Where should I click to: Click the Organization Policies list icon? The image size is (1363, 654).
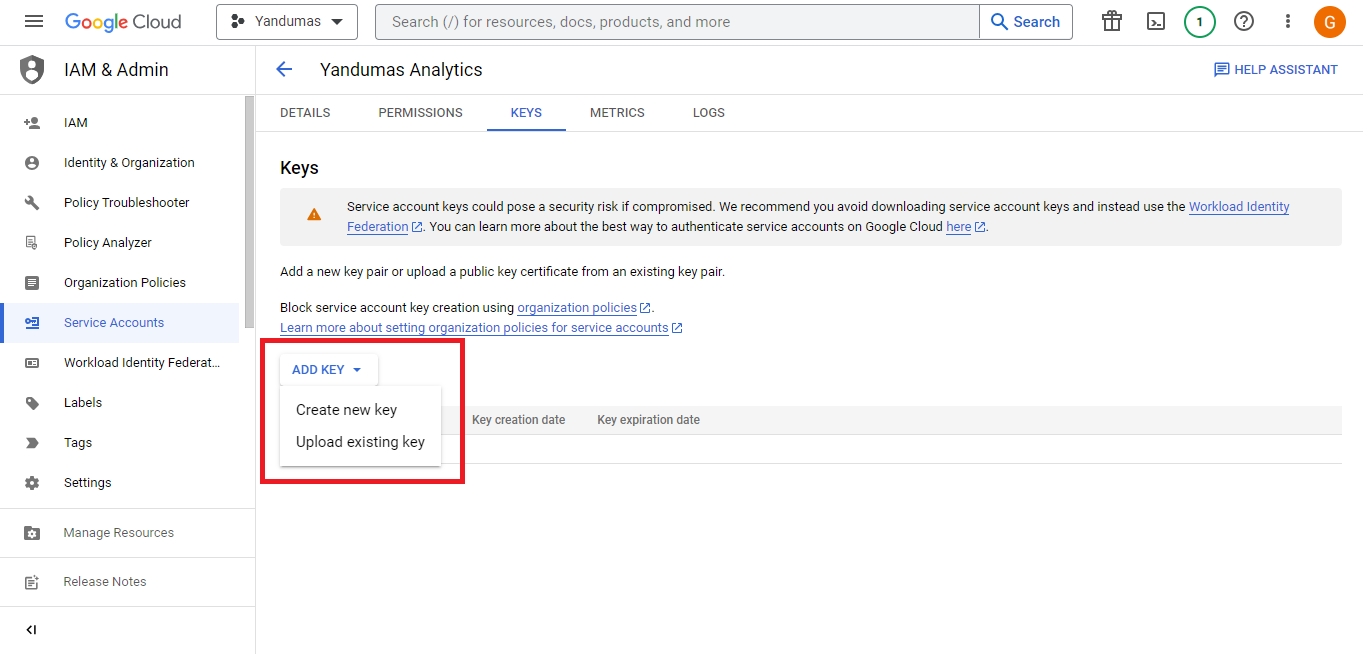(x=32, y=283)
